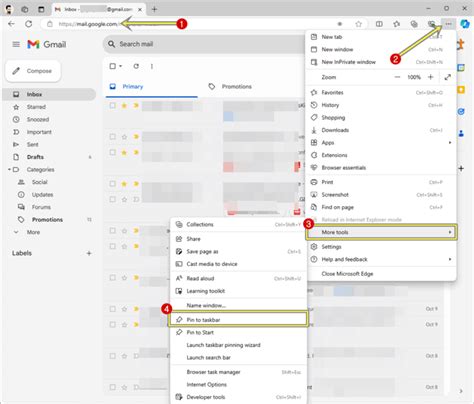Image resolution: width=474 pixels, height=404 pixels.
Task: Open Browser task manager
Action: (x=238, y=372)
